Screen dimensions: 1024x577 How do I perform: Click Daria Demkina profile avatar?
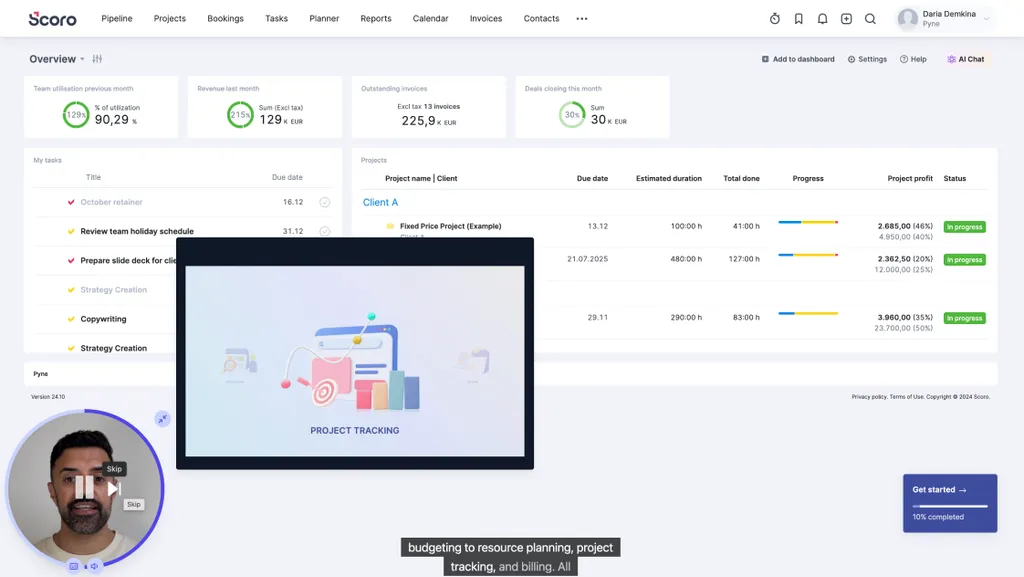pos(908,19)
